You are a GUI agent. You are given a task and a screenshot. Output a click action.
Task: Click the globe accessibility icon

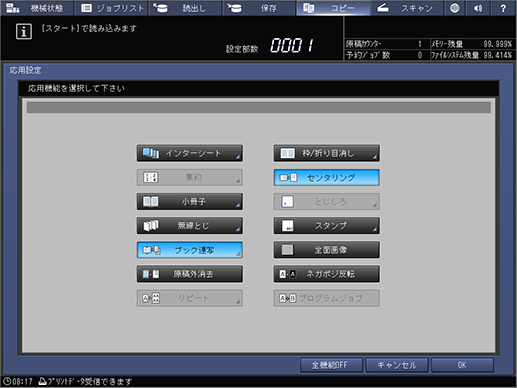455,8
